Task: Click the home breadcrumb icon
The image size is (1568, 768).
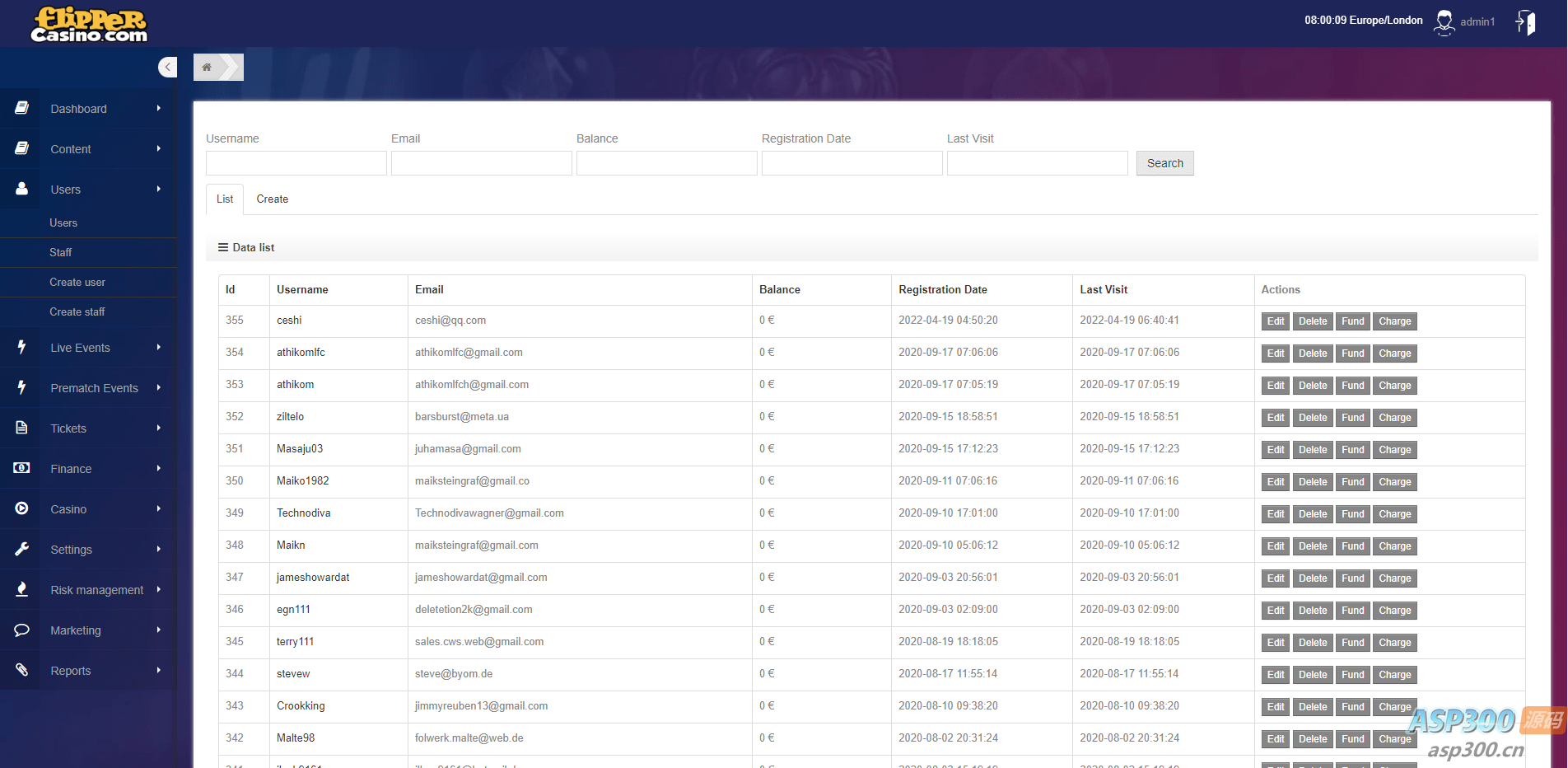Action: (x=207, y=68)
